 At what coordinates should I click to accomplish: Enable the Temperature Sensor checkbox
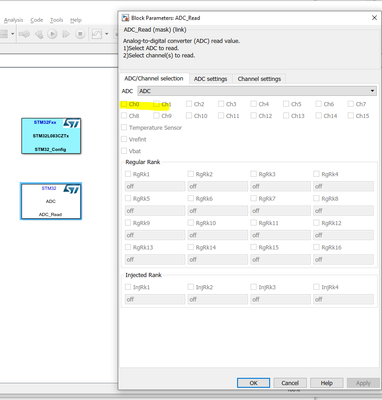(124, 127)
